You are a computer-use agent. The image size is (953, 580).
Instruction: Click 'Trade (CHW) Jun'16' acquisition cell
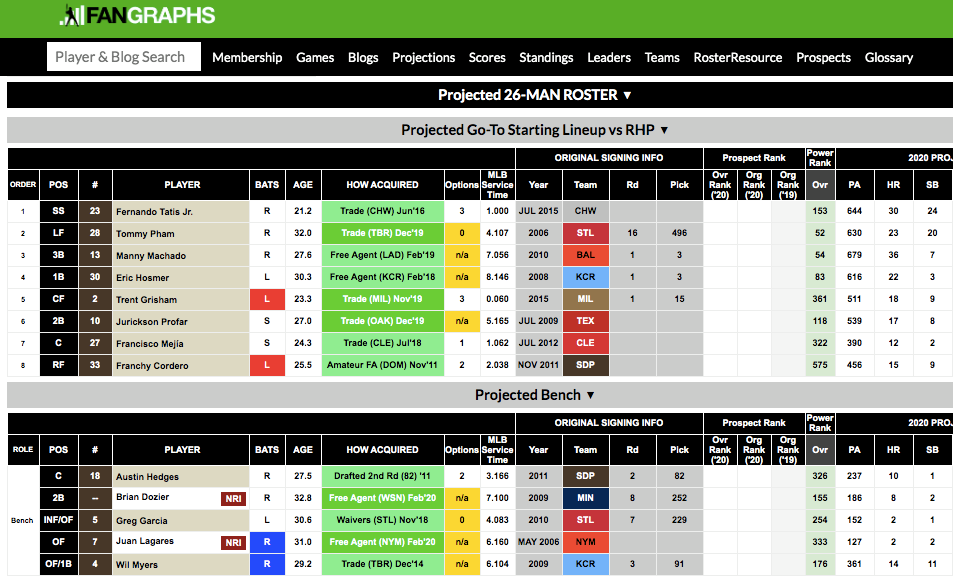tap(382, 211)
